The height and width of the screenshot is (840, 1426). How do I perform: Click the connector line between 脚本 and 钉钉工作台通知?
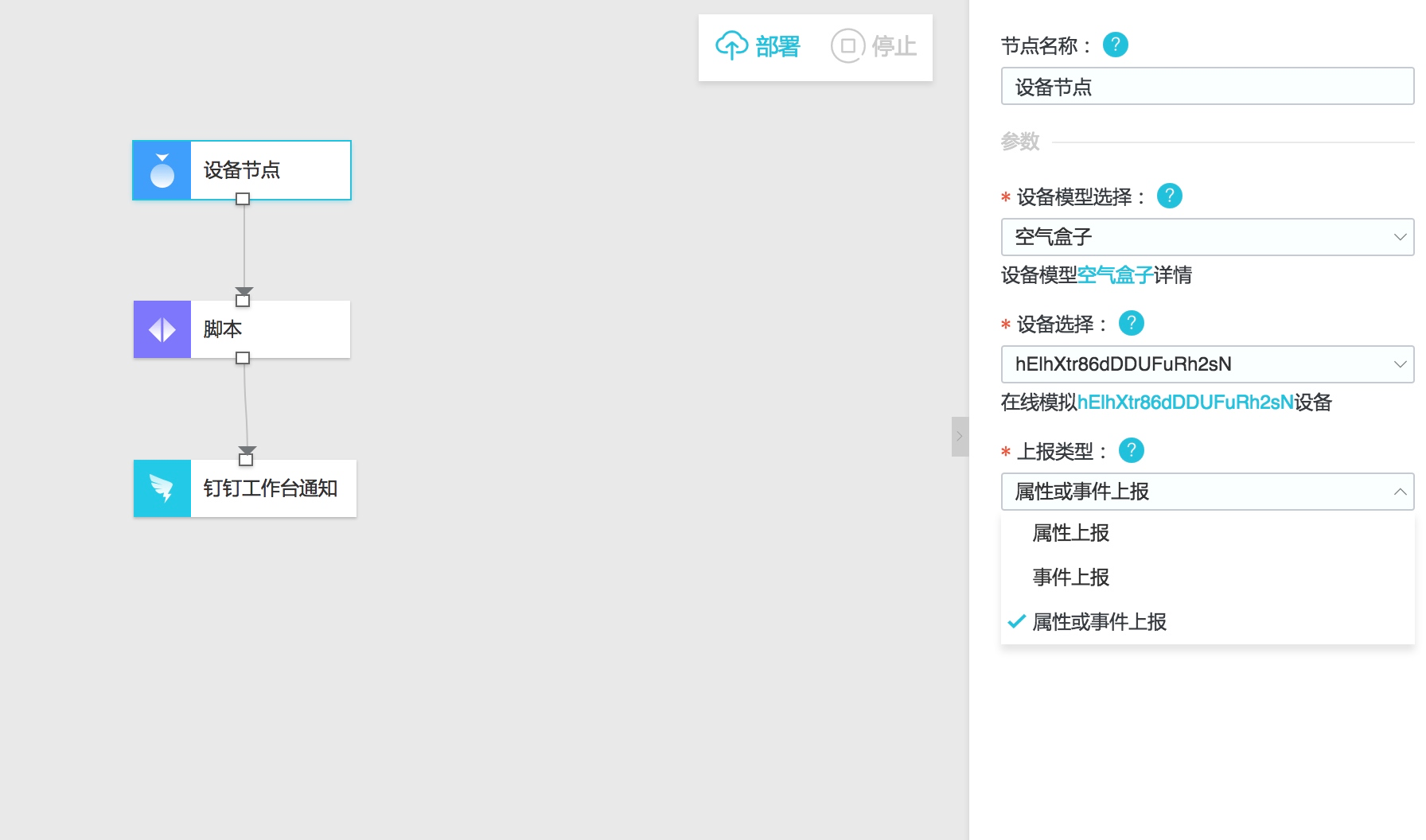245,406
